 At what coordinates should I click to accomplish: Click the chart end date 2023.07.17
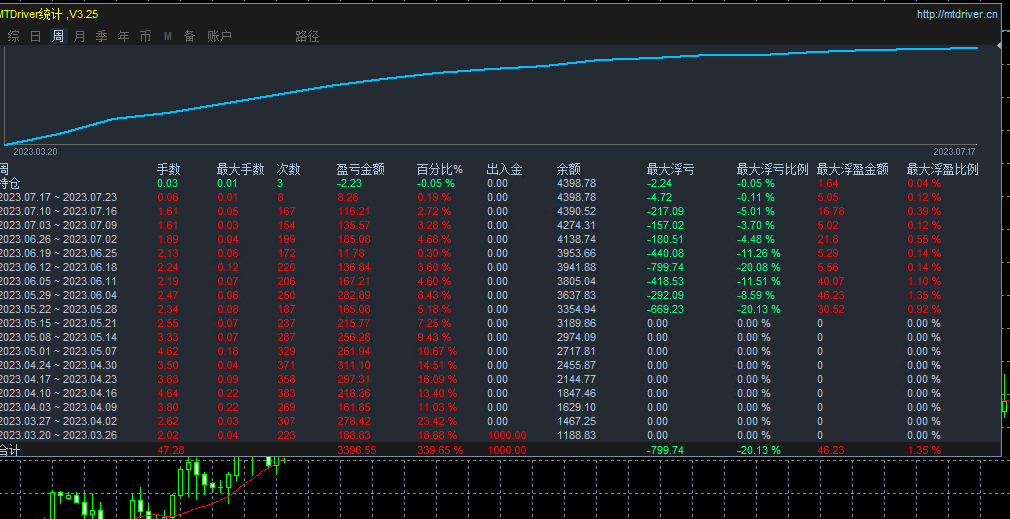coord(955,151)
